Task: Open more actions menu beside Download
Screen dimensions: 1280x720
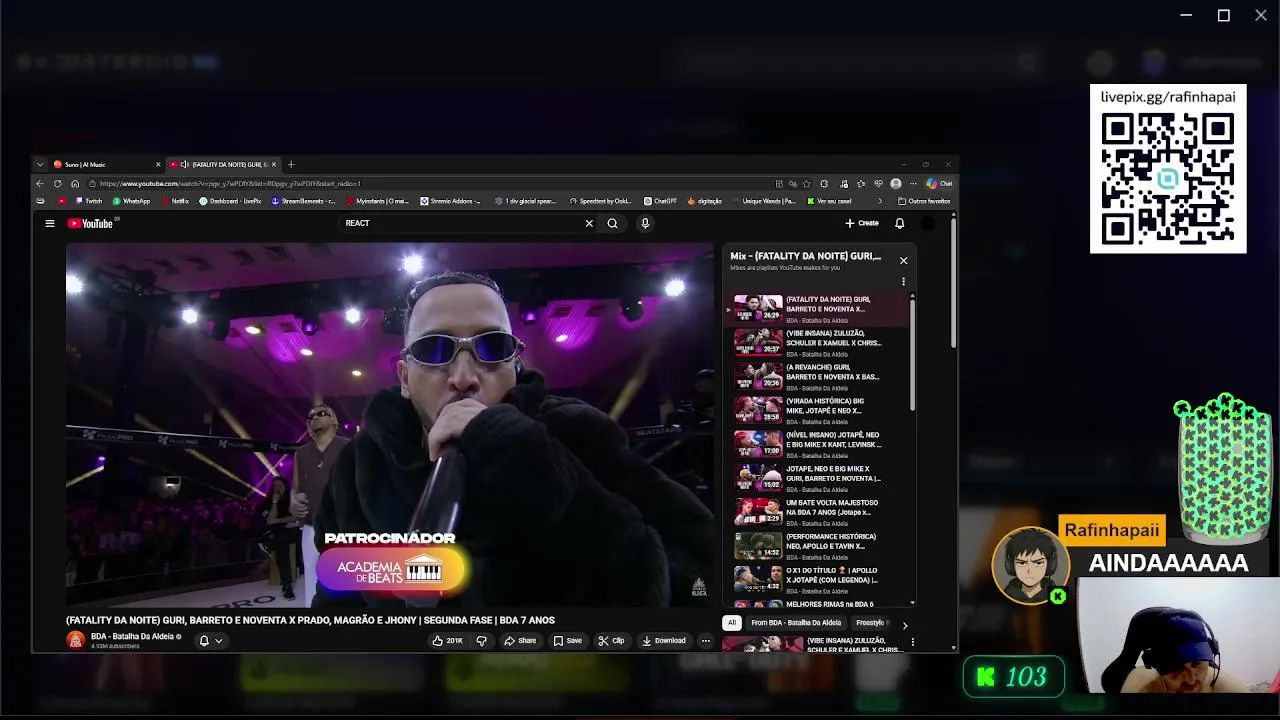Action: (x=705, y=640)
